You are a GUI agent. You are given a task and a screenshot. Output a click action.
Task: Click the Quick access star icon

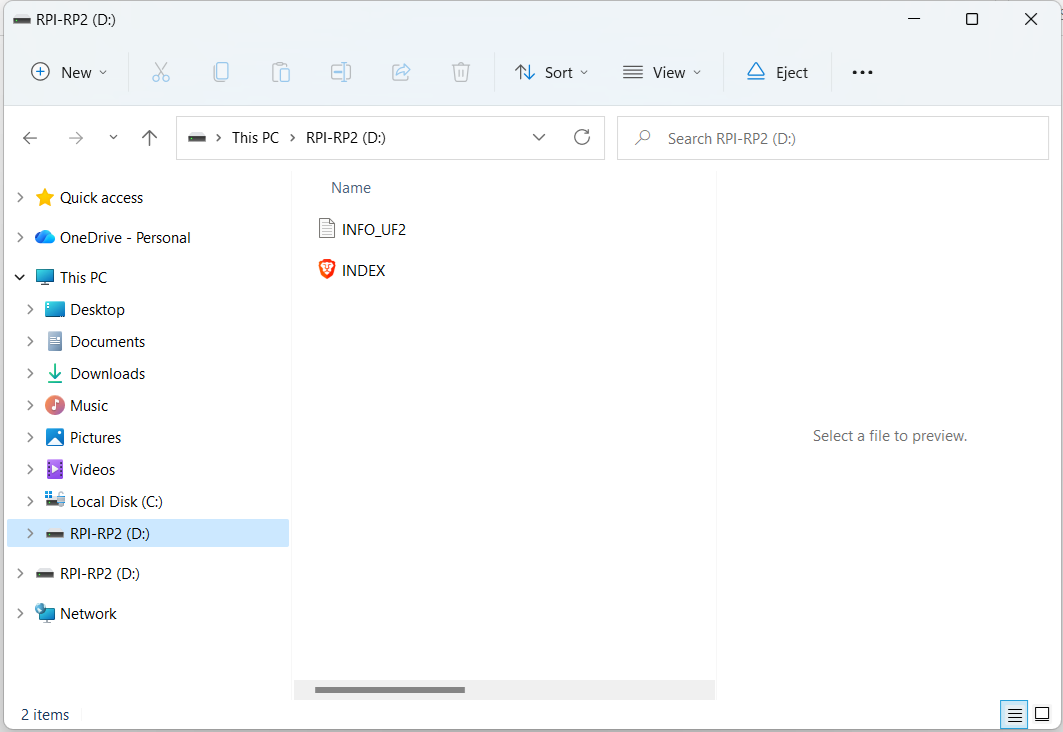point(45,197)
